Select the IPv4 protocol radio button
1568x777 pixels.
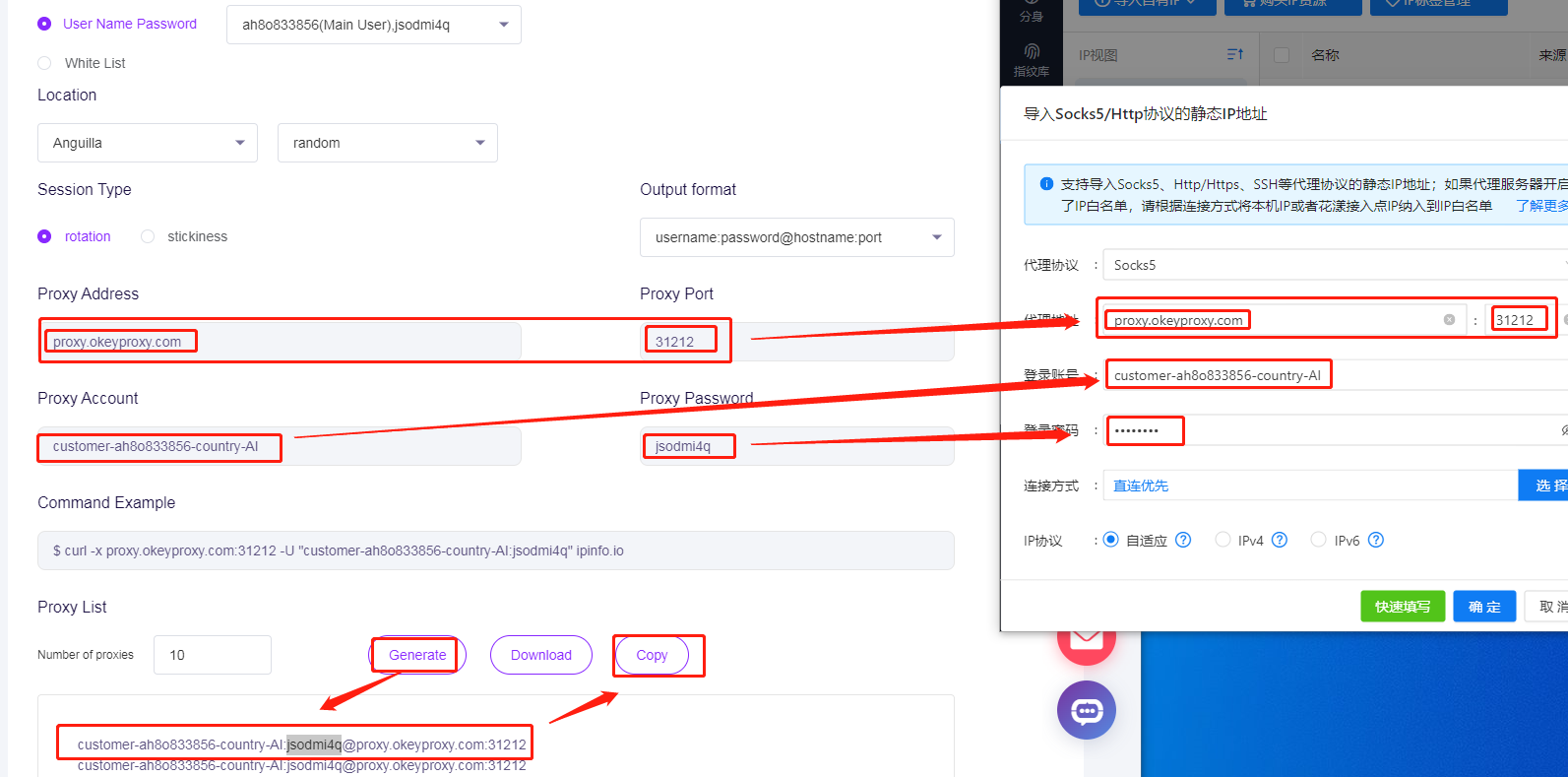pos(1223,540)
